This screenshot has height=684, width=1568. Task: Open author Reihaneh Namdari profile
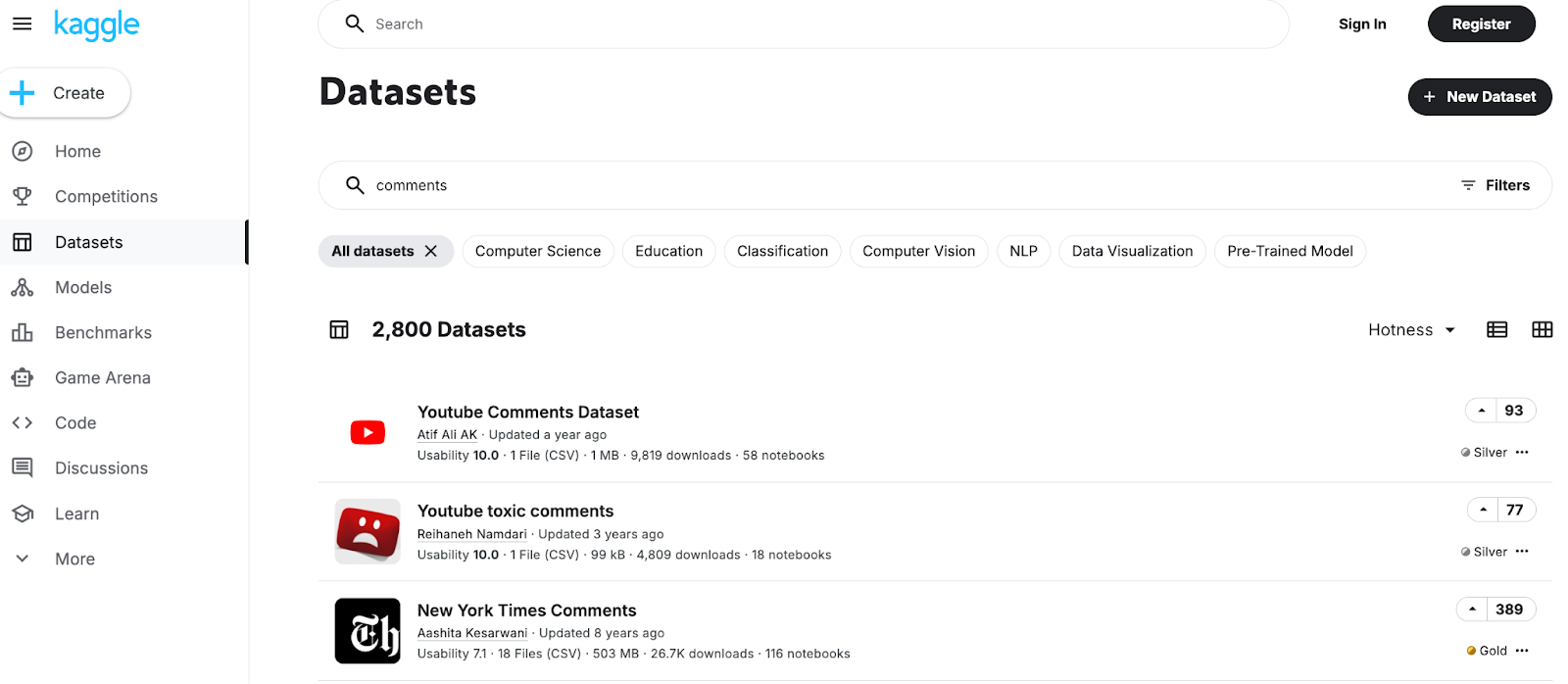(472, 535)
